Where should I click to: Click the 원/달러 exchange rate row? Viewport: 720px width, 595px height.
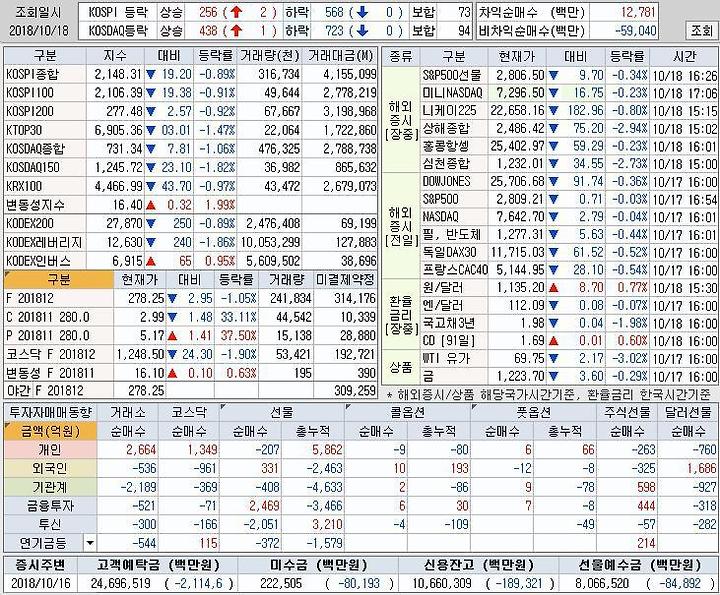pyautogui.click(x=569, y=288)
